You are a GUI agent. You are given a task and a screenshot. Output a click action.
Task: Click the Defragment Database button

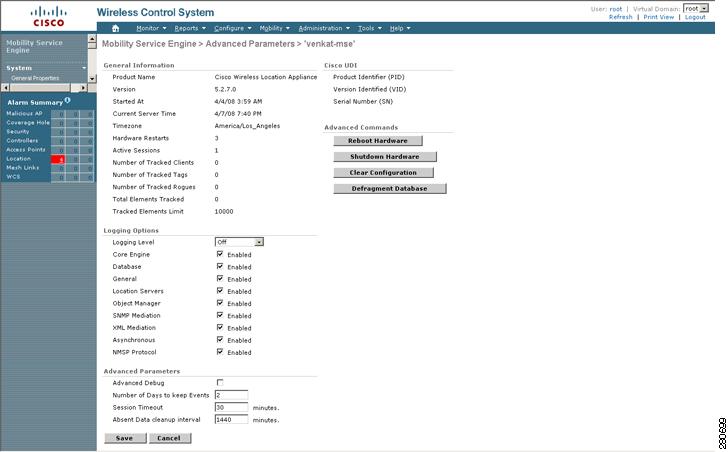pos(390,188)
